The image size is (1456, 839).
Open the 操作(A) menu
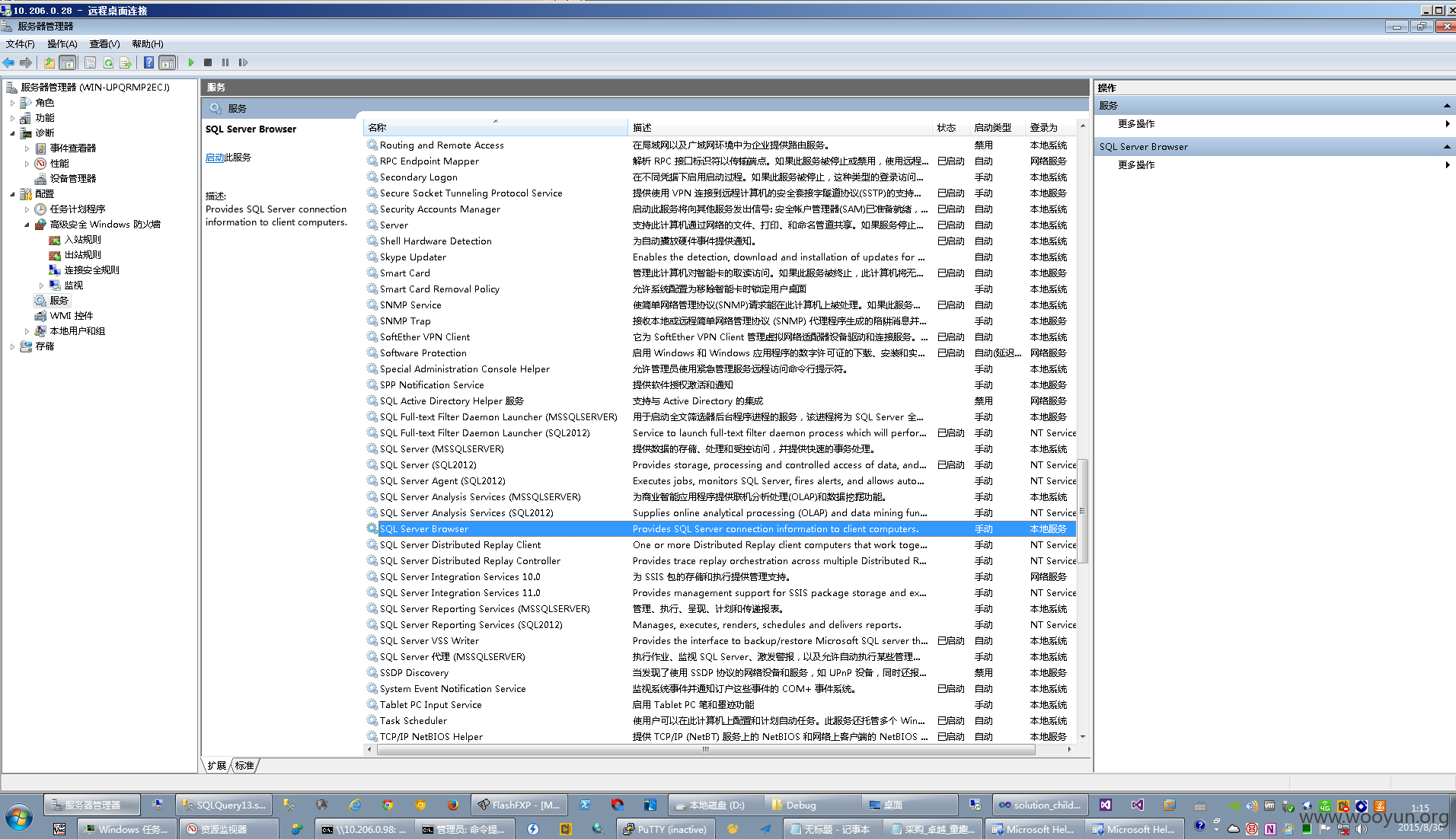(62, 44)
